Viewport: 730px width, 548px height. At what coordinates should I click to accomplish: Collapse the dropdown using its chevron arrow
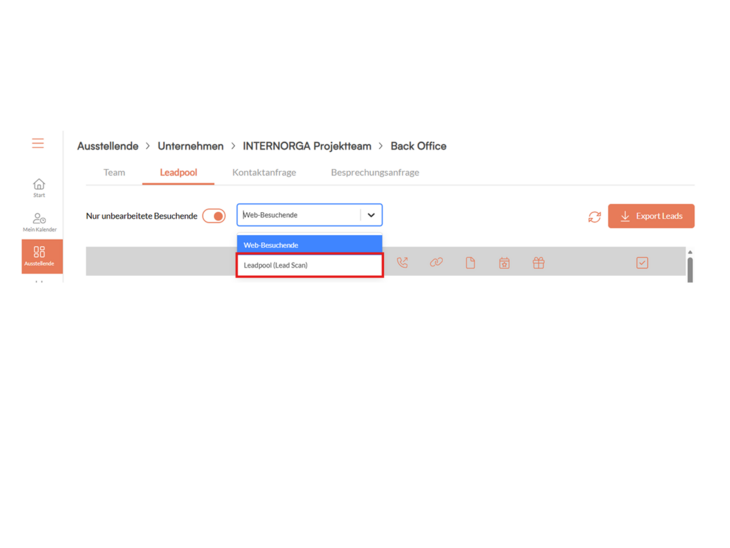pyautogui.click(x=371, y=215)
